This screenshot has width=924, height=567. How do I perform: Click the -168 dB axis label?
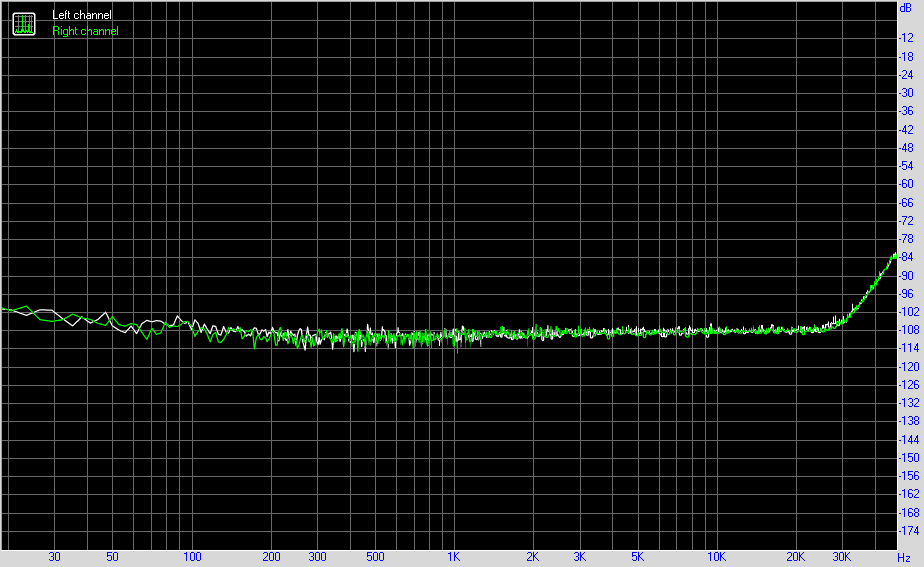(x=909, y=513)
